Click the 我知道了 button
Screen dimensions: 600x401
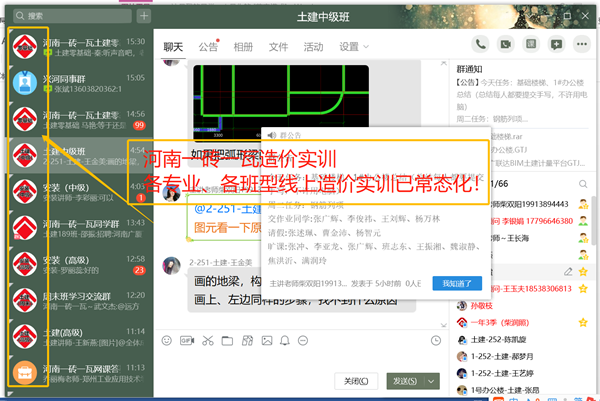[x=457, y=284]
